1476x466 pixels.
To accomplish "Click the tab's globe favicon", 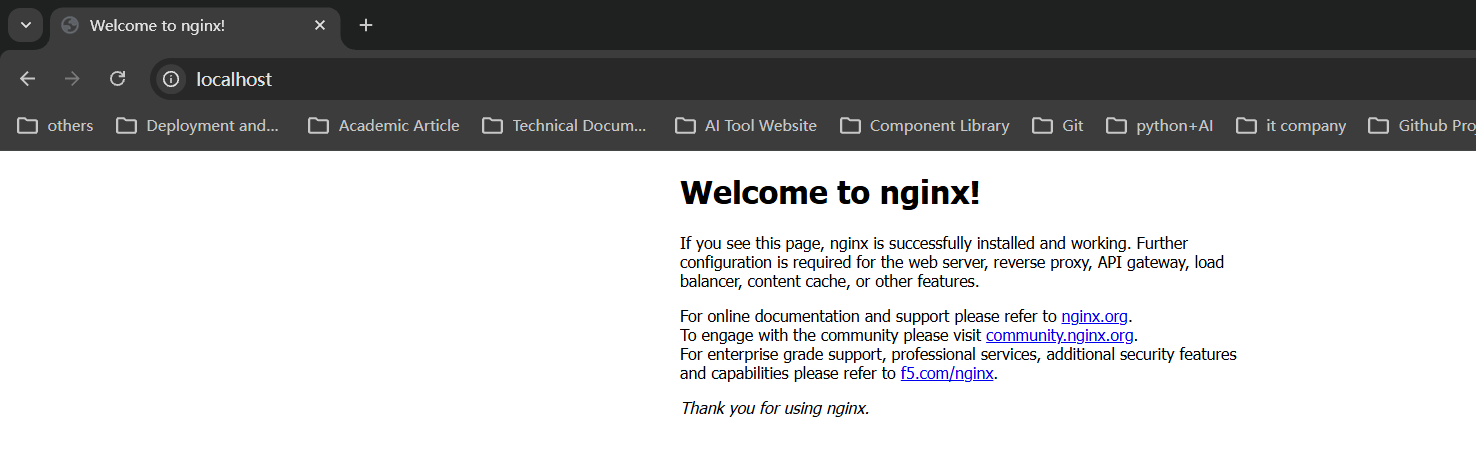I will [69, 26].
